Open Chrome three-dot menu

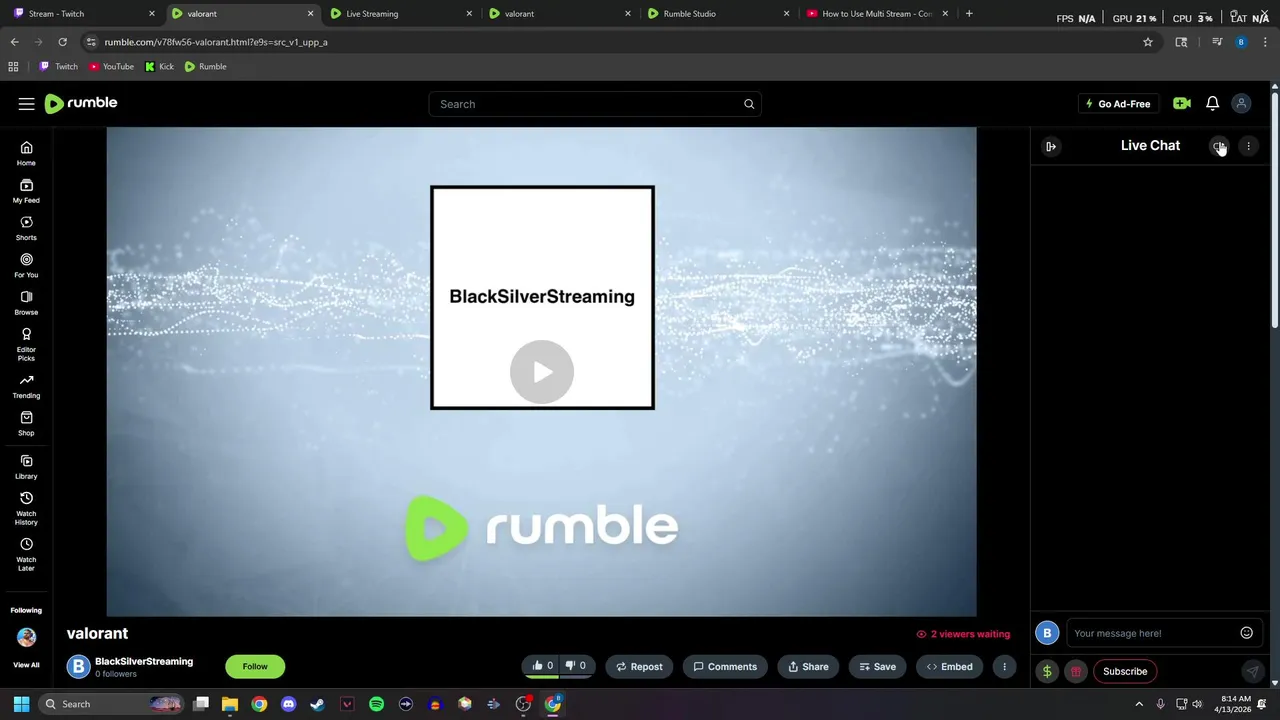tap(1265, 42)
